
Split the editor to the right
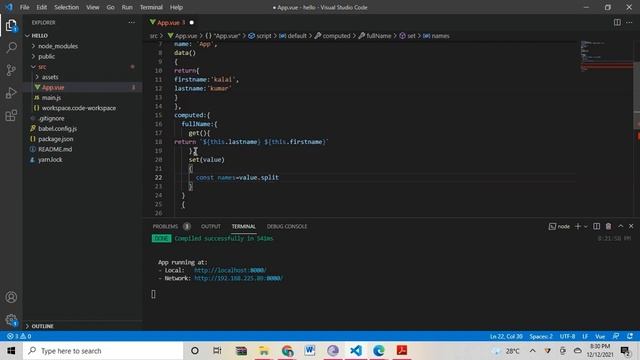click(617, 22)
